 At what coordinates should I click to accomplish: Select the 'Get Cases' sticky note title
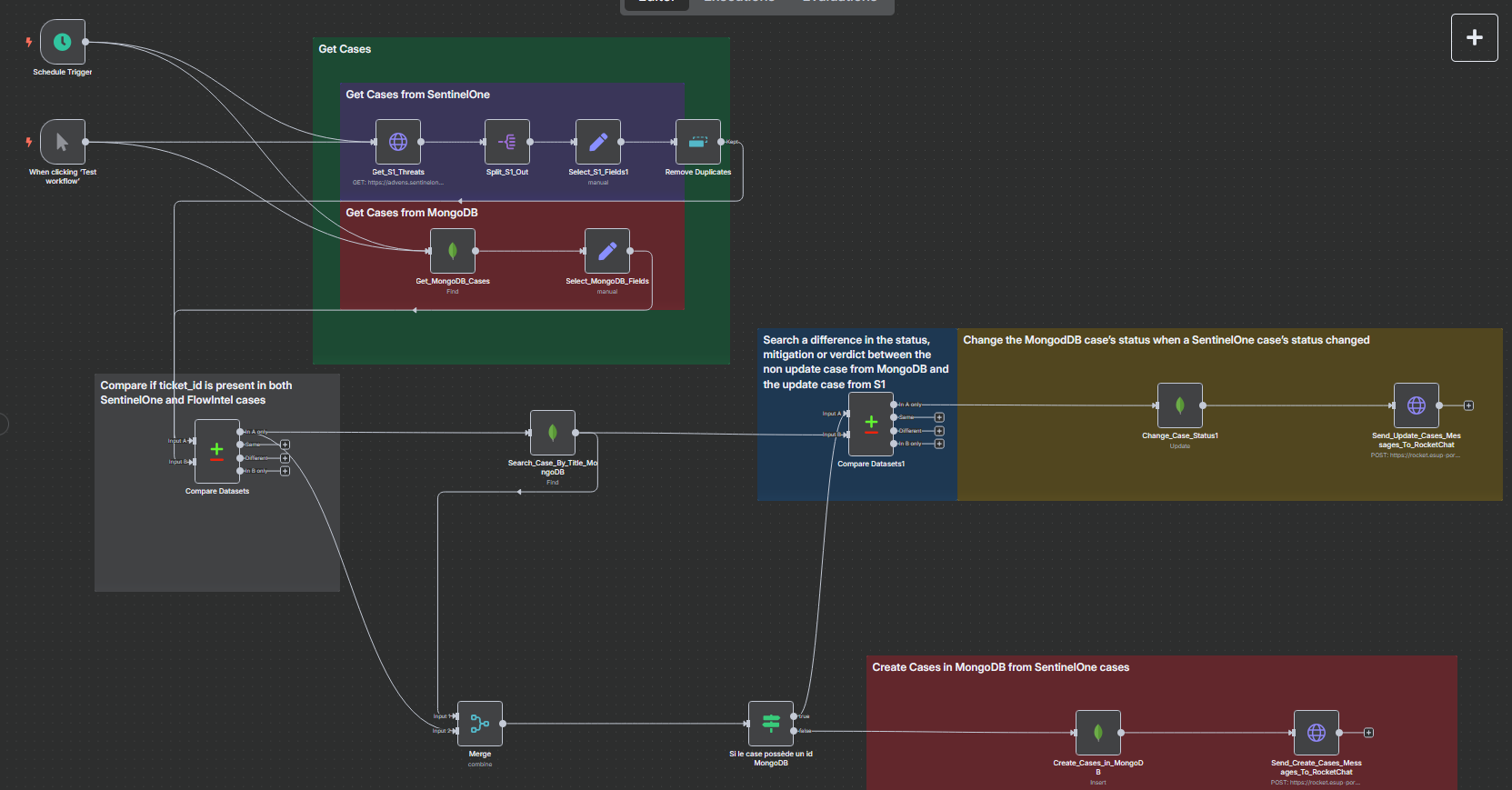345,49
